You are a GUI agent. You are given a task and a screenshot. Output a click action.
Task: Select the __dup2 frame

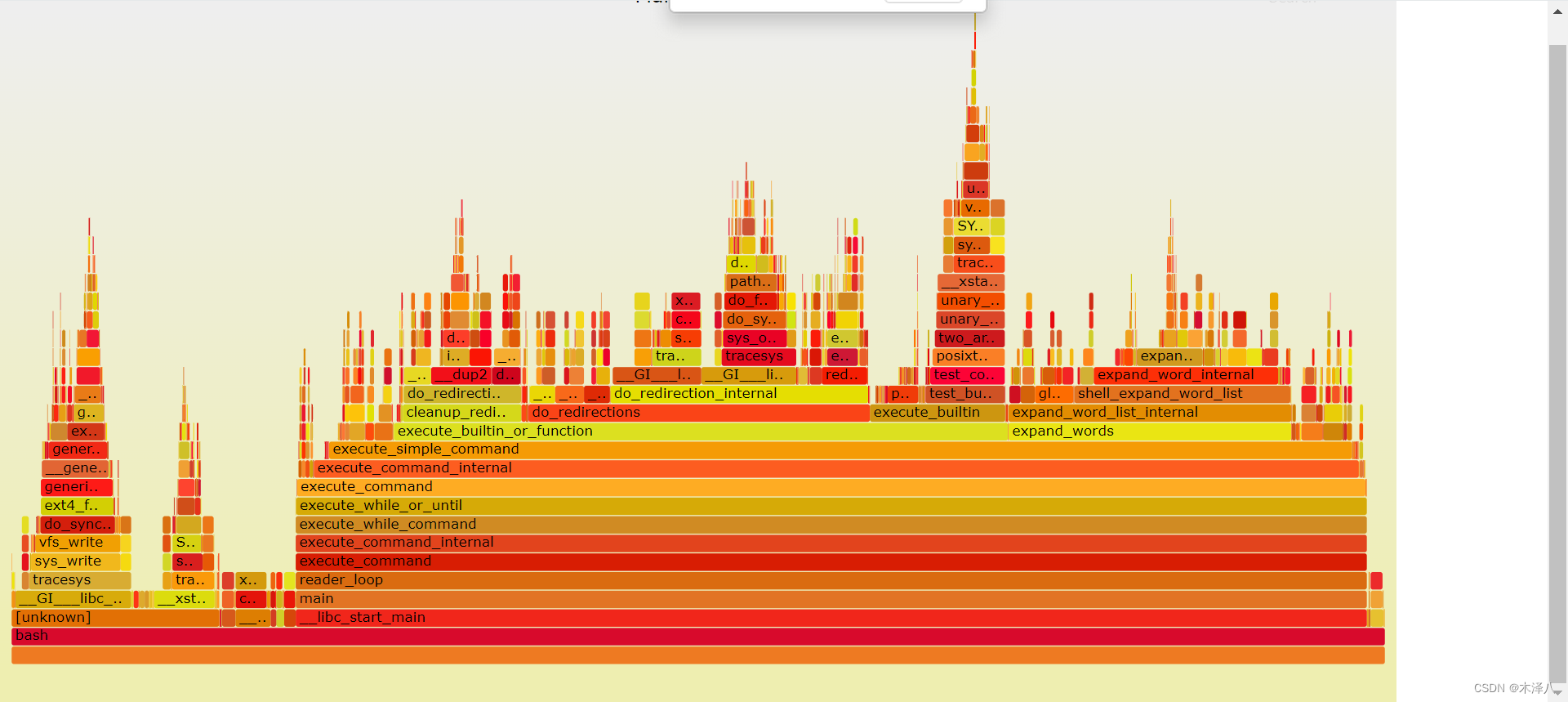[x=462, y=374]
